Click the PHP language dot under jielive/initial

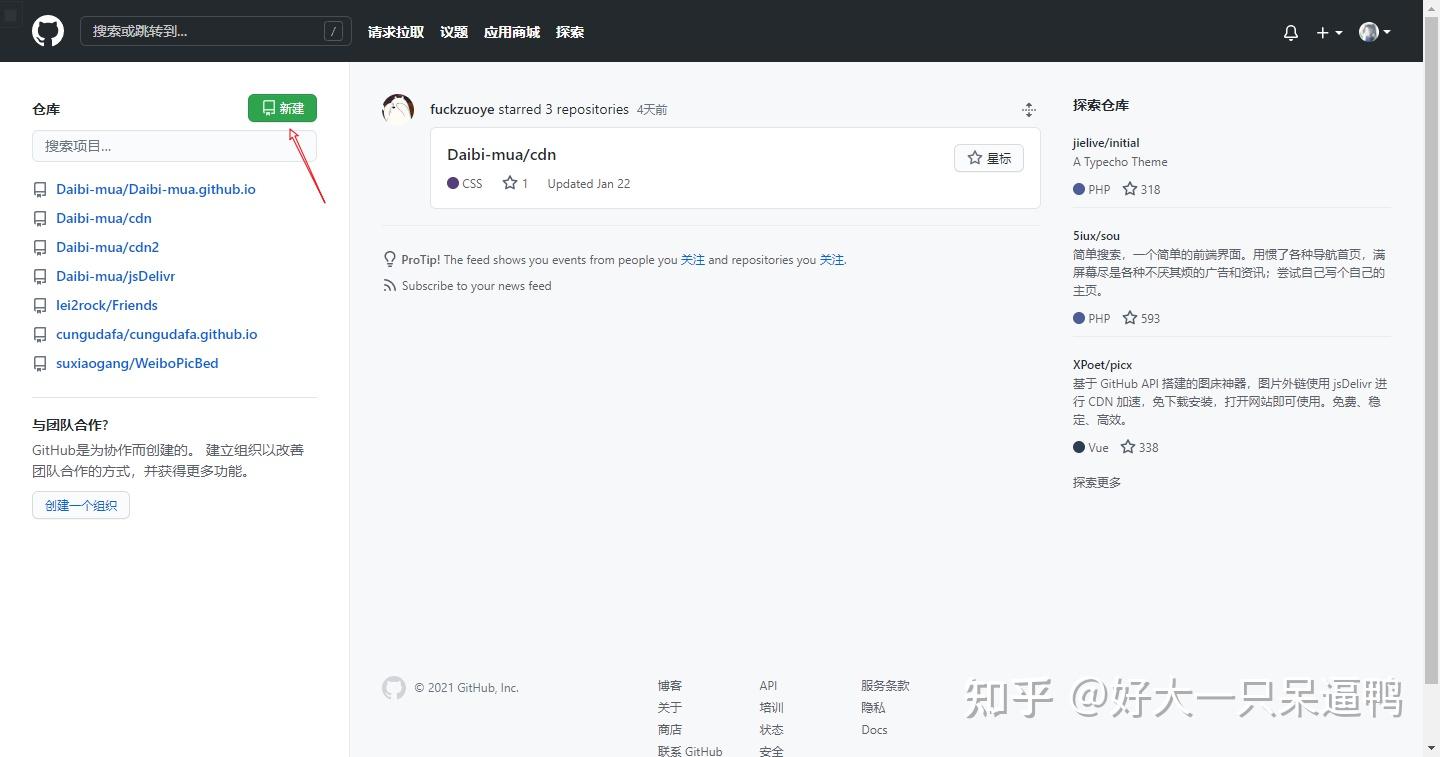coord(1079,189)
